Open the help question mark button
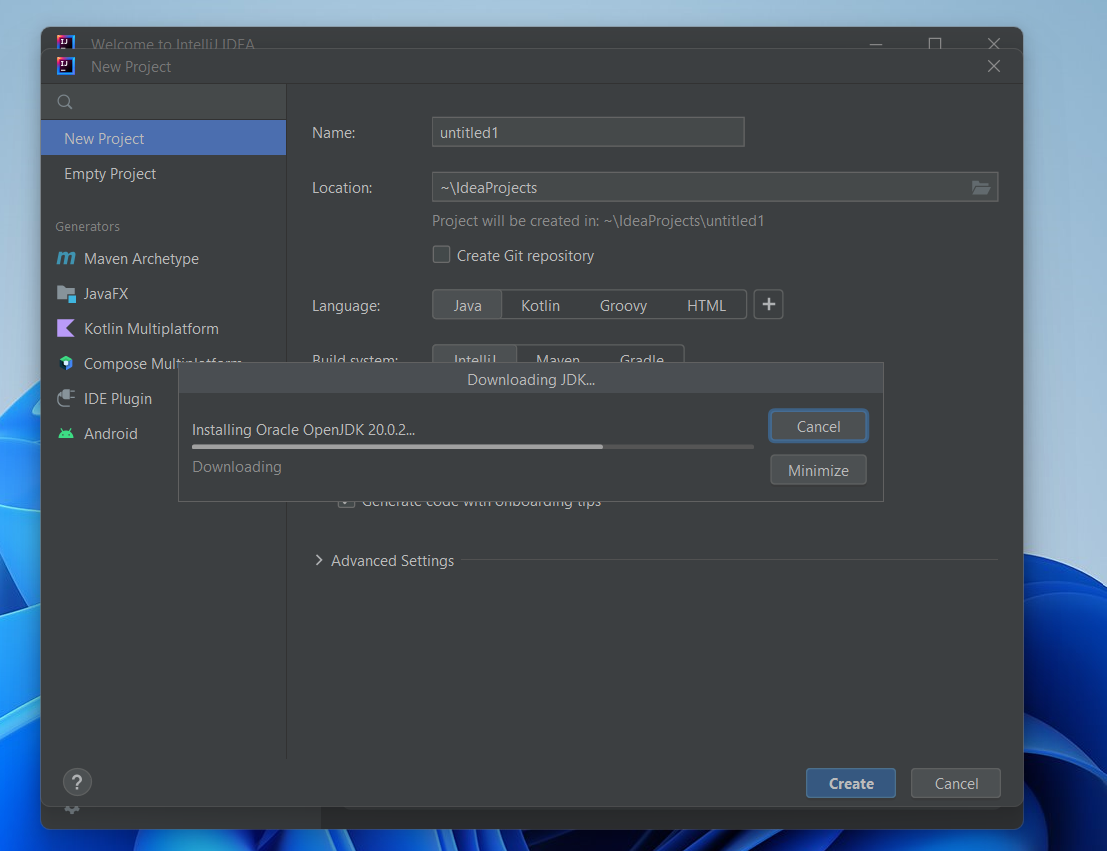The image size is (1107, 851). tap(78, 782)
